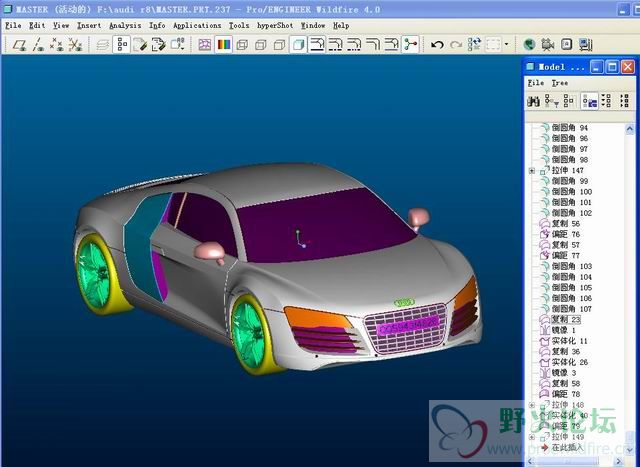The image size is (640, 467).
Task: Expand the 拉伸 148 feature node
Action: click(532, 405)
